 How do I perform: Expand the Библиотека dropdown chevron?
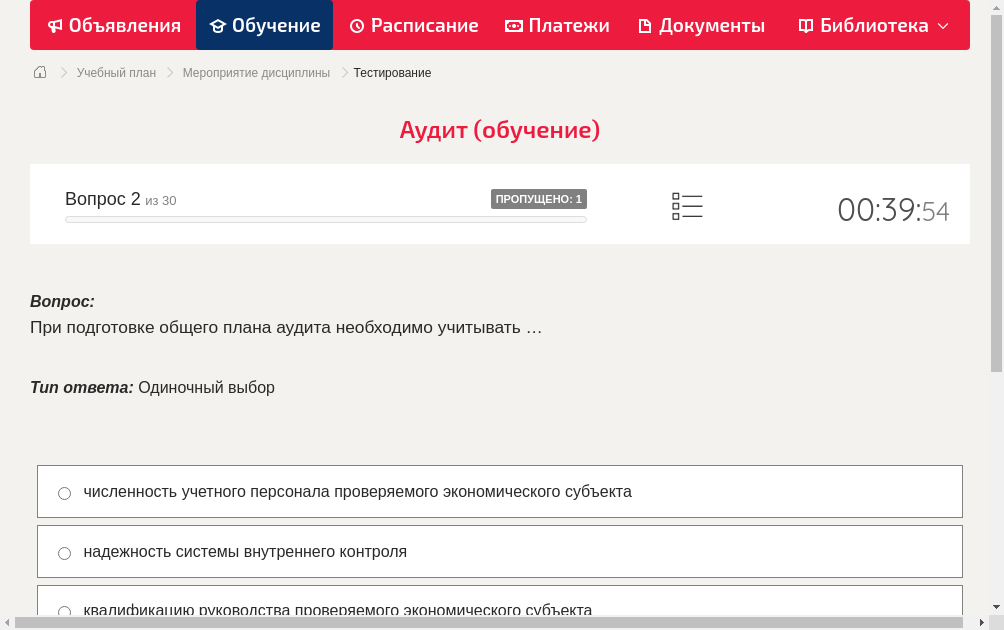[x=943, y=25]
